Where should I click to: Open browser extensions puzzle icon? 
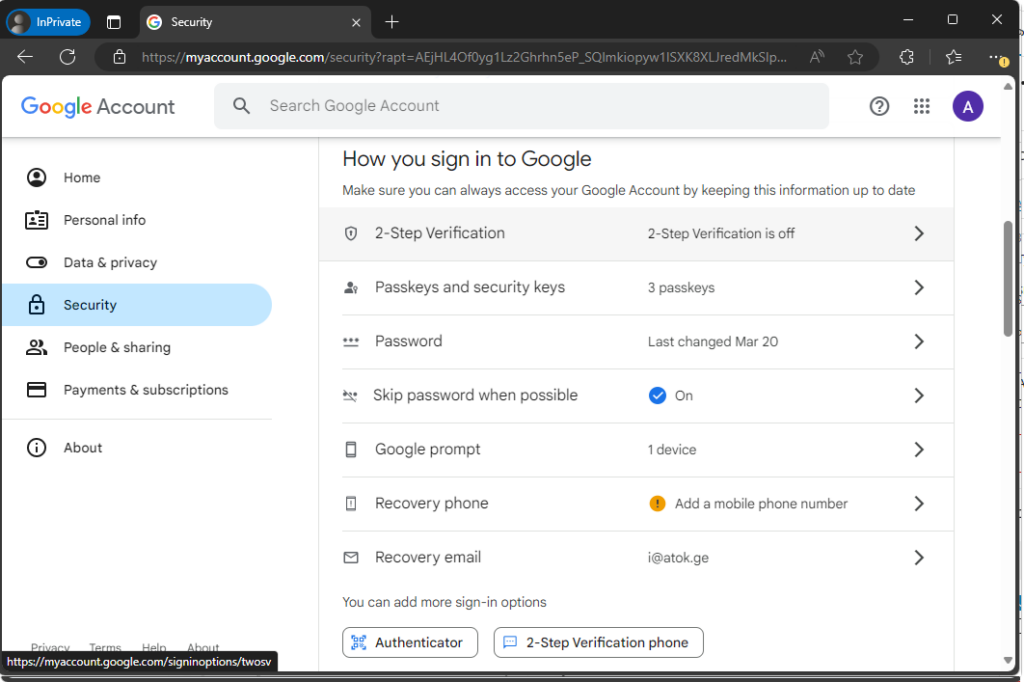[907, 57]
